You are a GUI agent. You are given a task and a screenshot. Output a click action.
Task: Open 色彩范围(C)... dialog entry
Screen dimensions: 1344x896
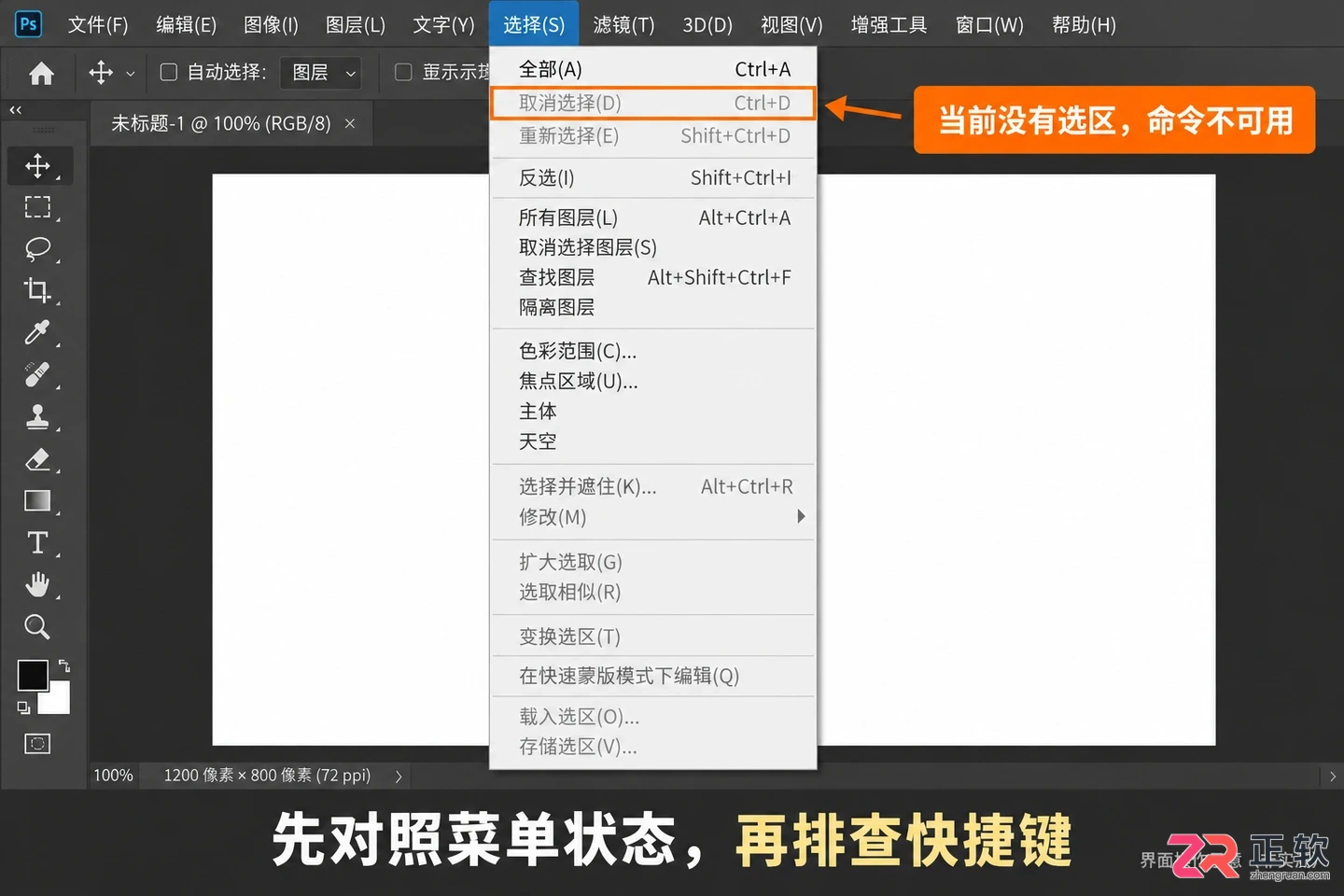coord(653,351)
